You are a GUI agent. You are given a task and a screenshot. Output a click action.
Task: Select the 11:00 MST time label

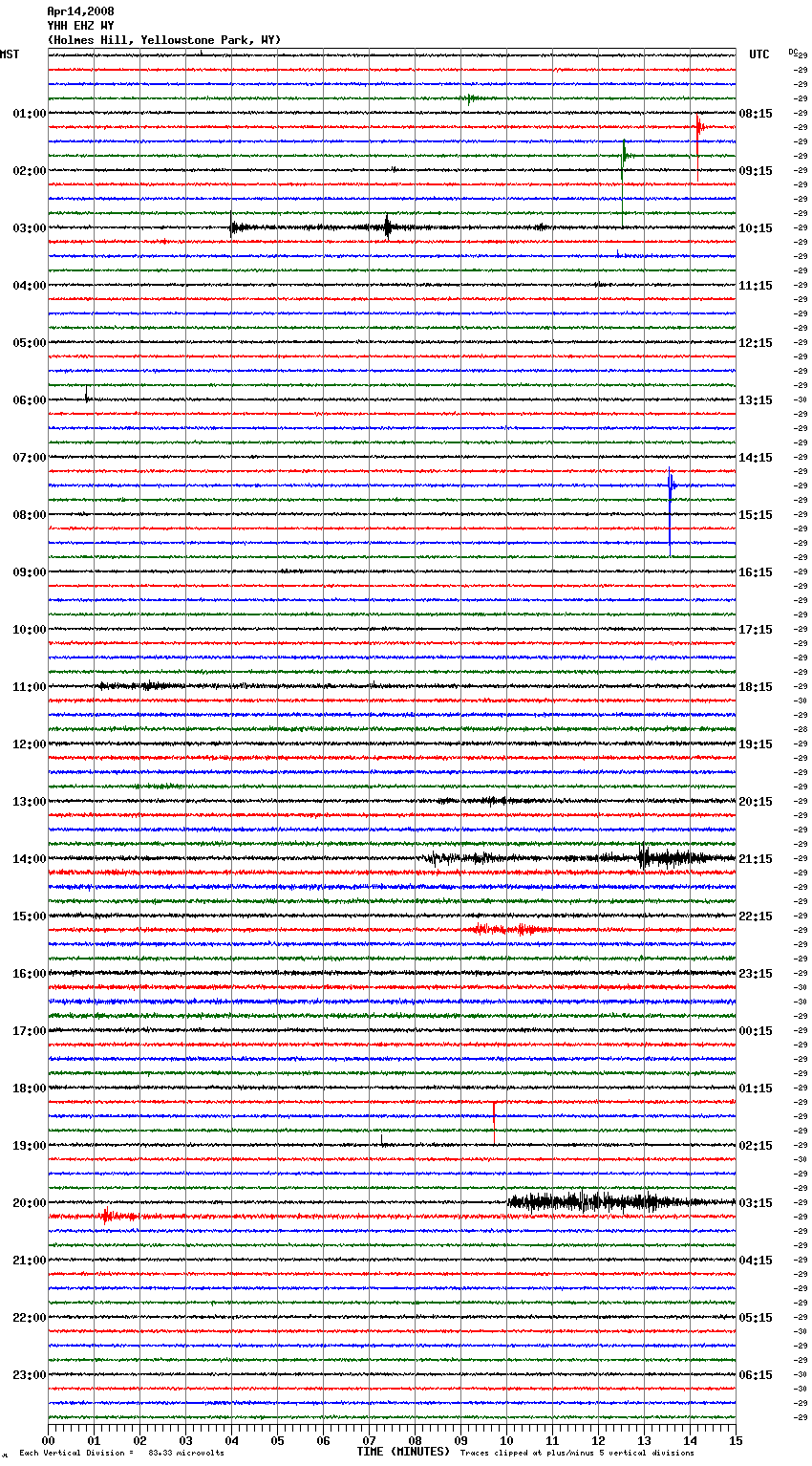pos(29,687)
